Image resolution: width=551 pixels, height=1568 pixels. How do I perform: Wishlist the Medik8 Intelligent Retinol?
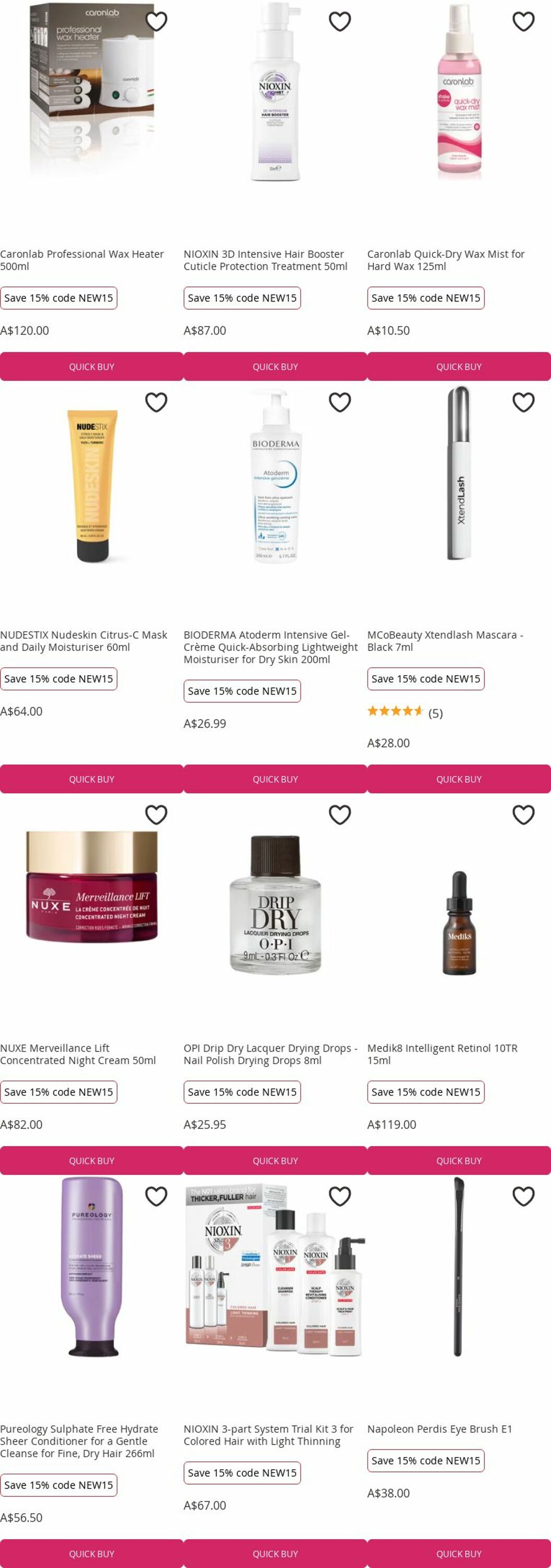pos(524,815)
